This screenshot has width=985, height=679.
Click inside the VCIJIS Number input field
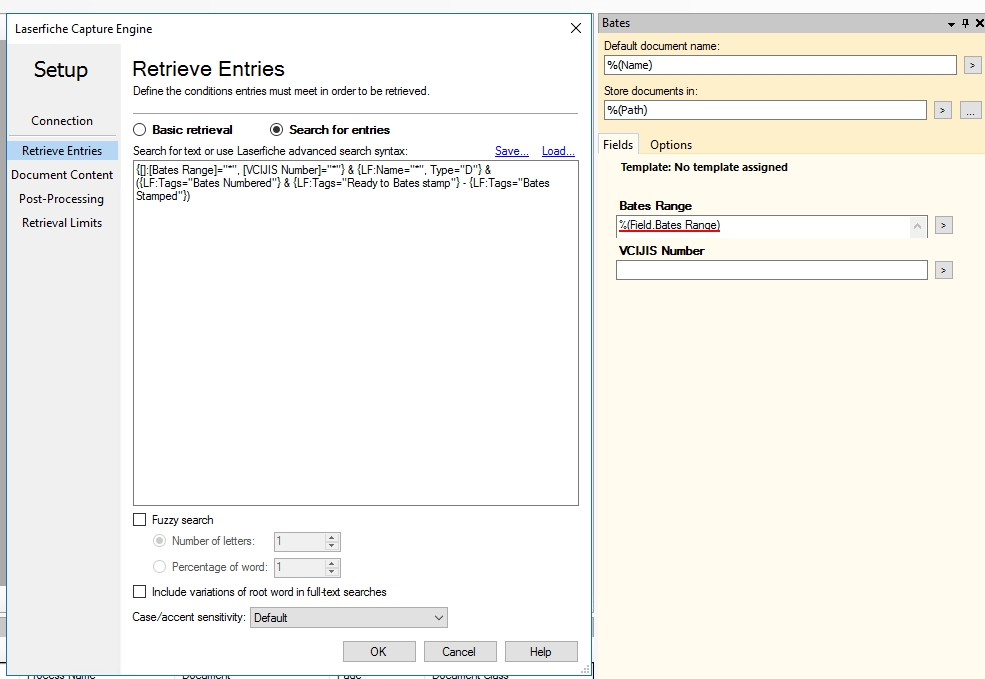(x=771, y=270)
